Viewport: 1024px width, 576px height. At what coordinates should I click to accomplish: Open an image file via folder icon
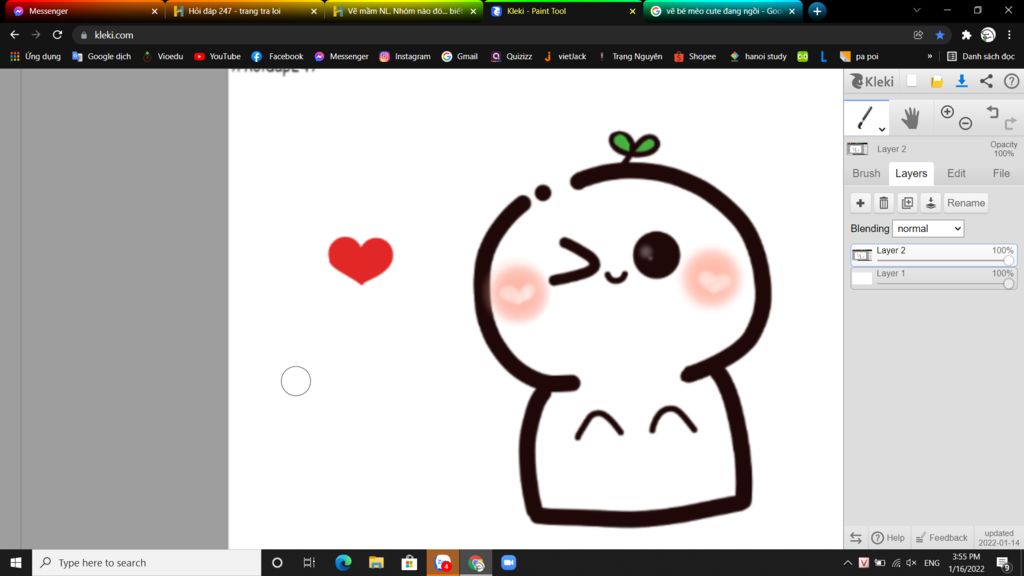[936, 82]
